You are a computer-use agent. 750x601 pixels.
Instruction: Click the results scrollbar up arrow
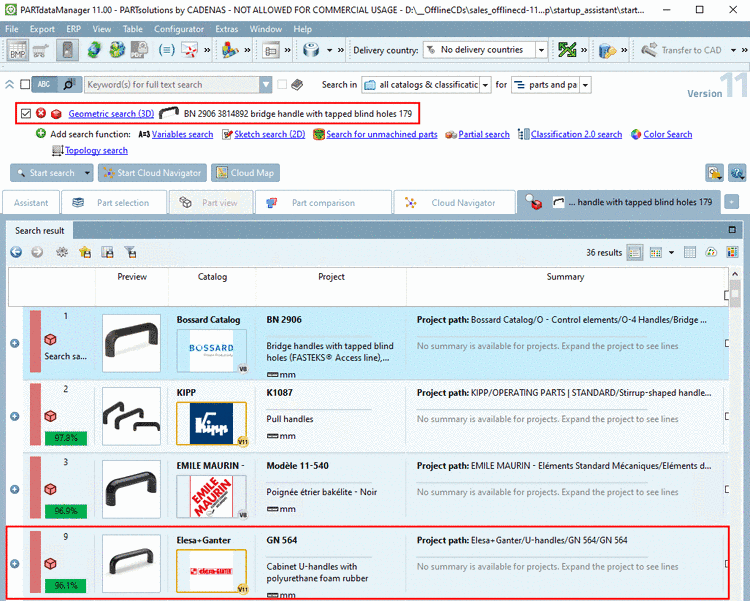735,274
